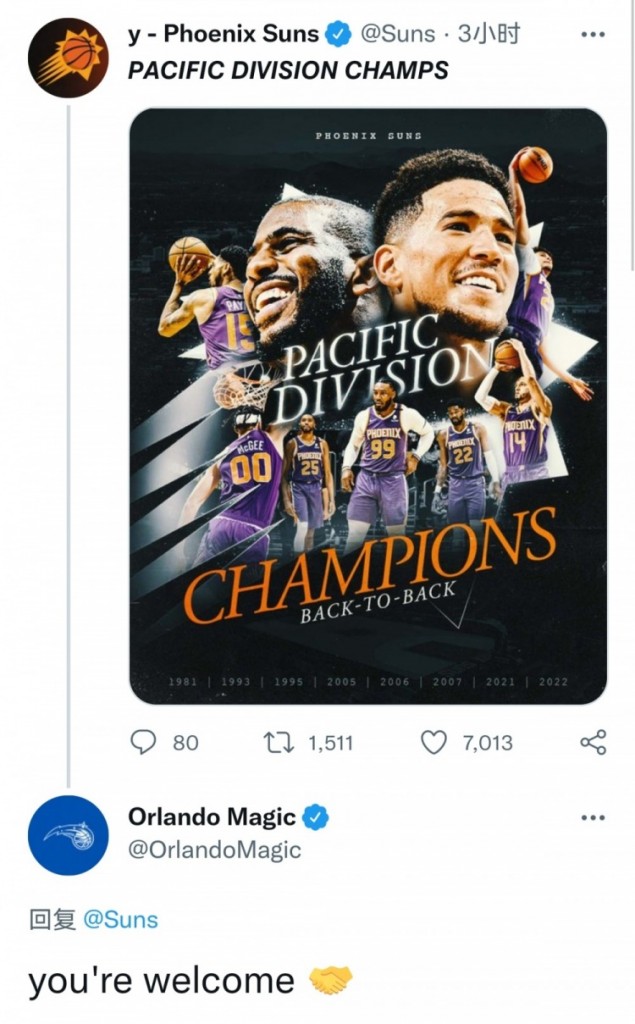This screenshot has height=1024, width=635.
Task: Click the Orlando Magic verified badge
Action: coord(316,817)
